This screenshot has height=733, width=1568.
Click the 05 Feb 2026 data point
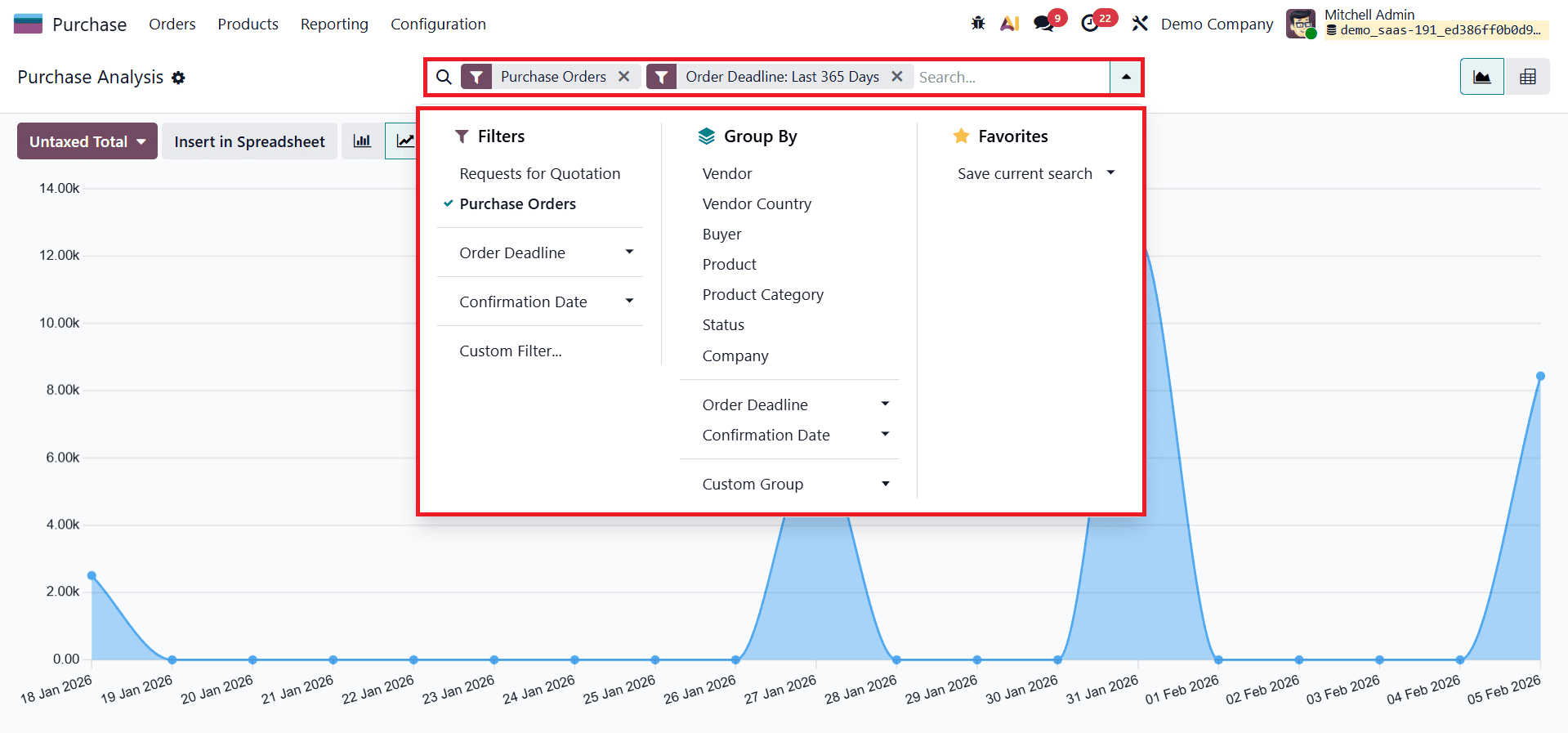click(x=1540, y=376)
